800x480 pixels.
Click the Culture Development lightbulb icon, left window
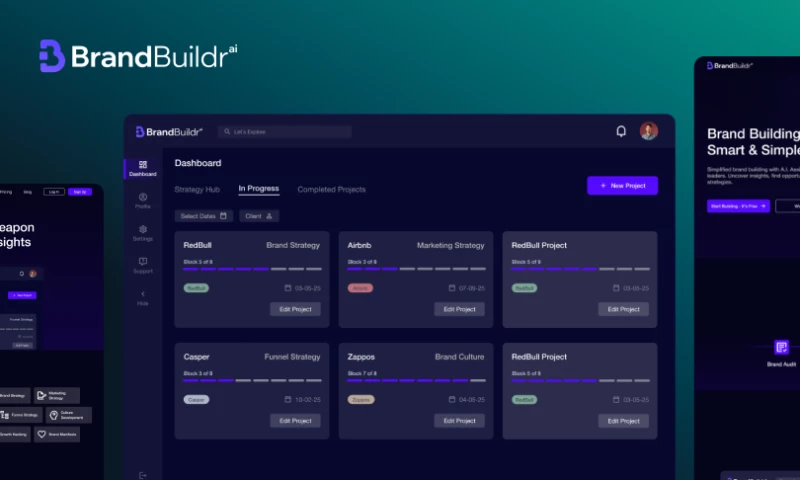tap(54, 415)
